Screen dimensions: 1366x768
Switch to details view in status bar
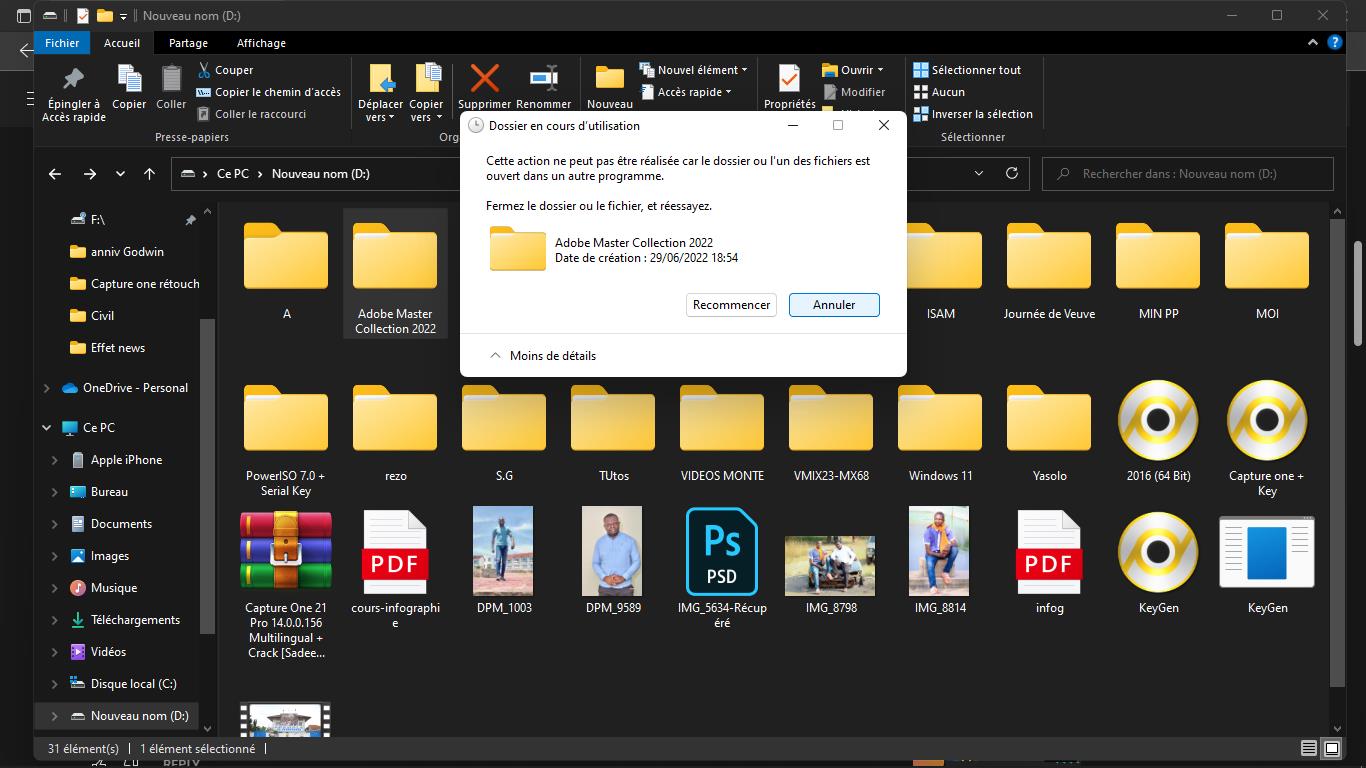click(1308, 748)
